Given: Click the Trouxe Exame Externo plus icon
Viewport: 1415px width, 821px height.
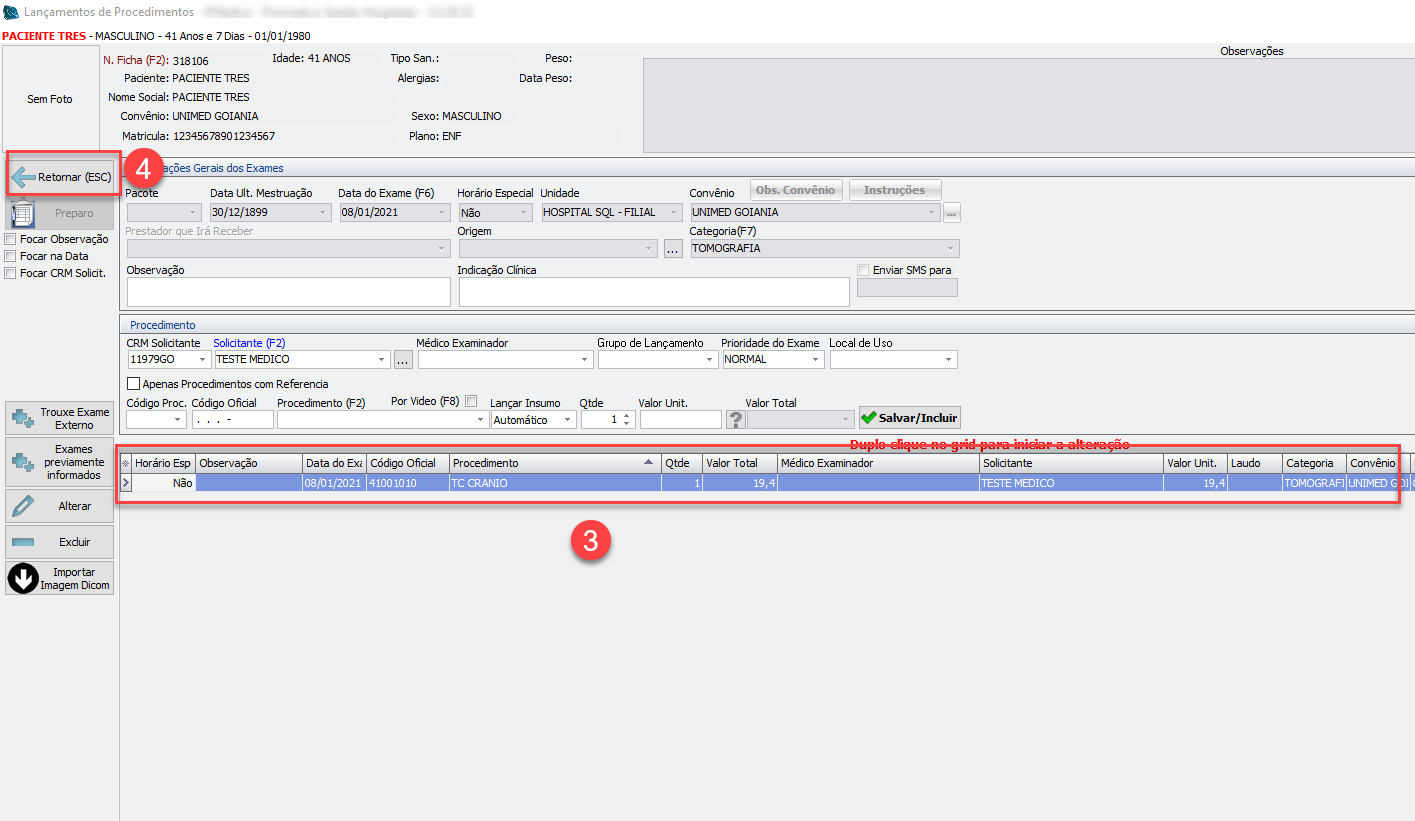Looking at the screenshot, I should [x=23, y=418].
